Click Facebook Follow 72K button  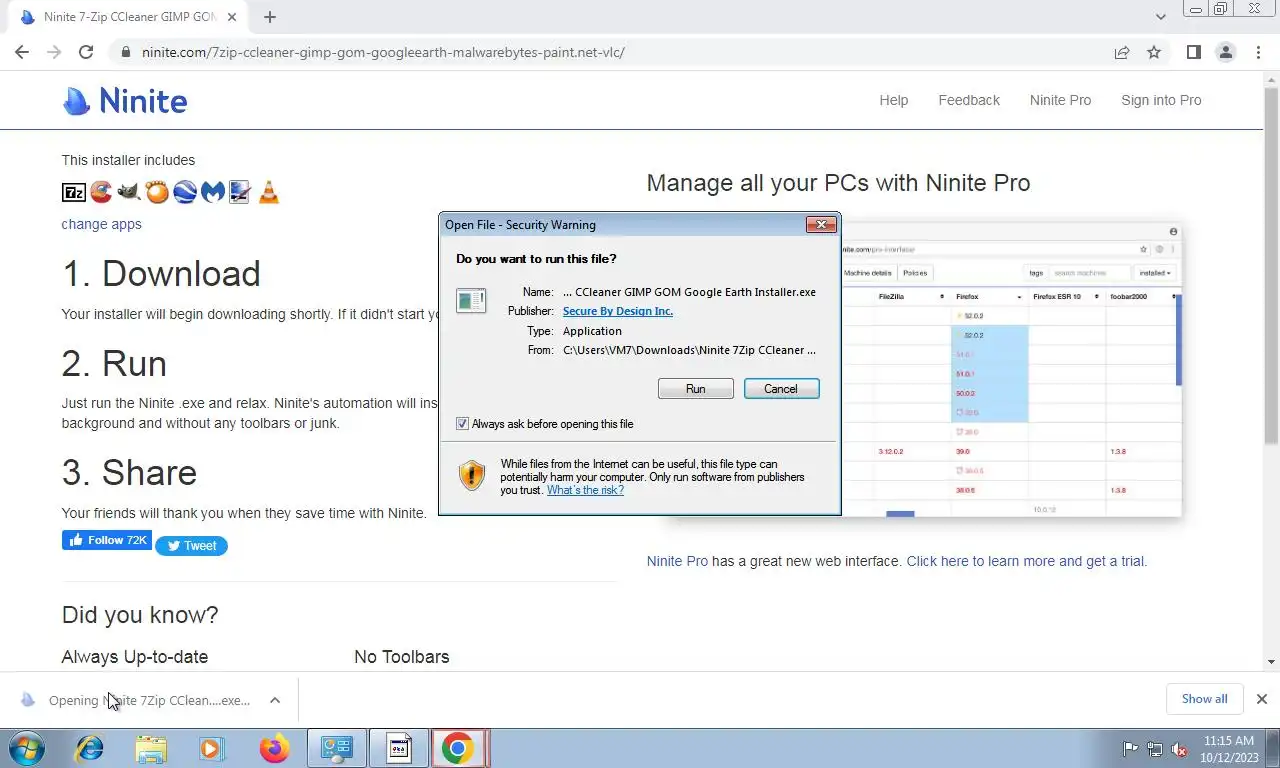pyautogui.click(x=107, y=540)
